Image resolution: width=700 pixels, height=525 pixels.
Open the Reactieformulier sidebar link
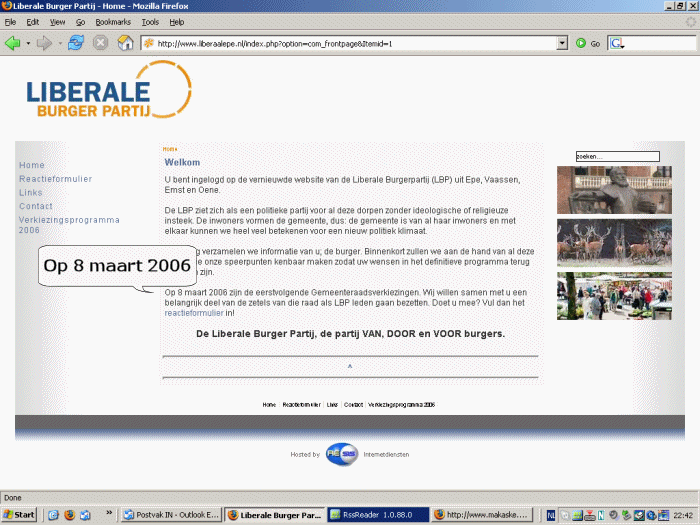(x=55, y=179)
